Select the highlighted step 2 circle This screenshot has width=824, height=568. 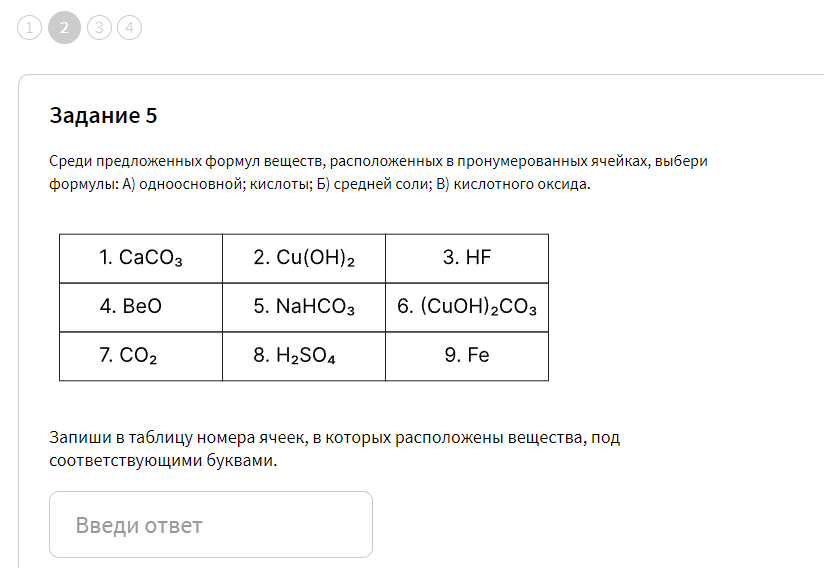pos(64,27)
